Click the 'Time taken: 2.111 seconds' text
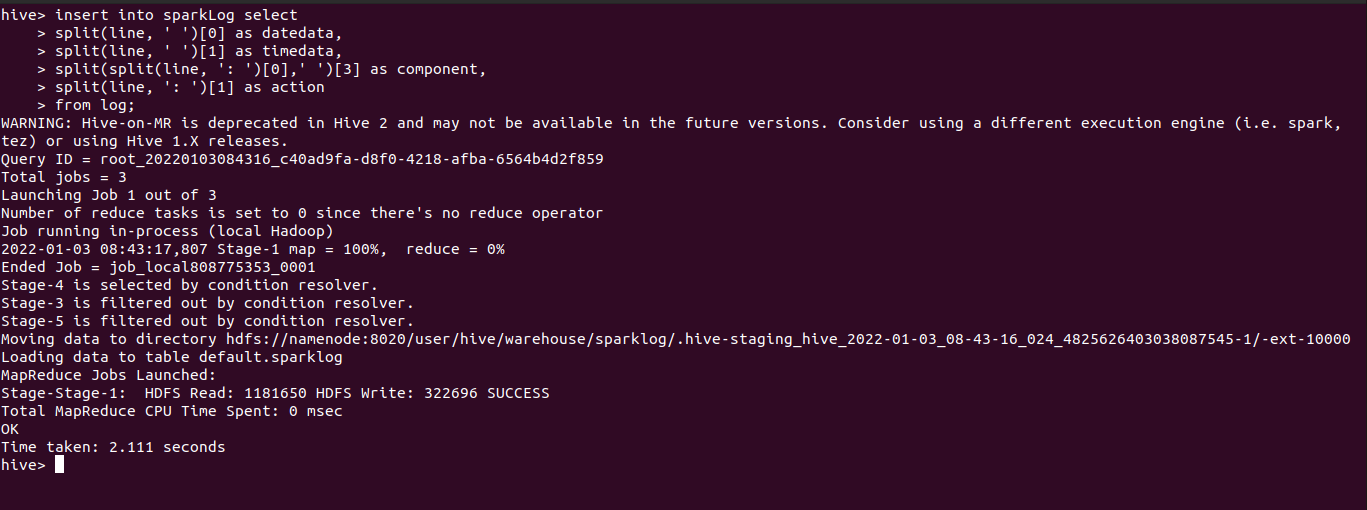Viewport: 1367px width, 510px height. (x=113, y=447)
